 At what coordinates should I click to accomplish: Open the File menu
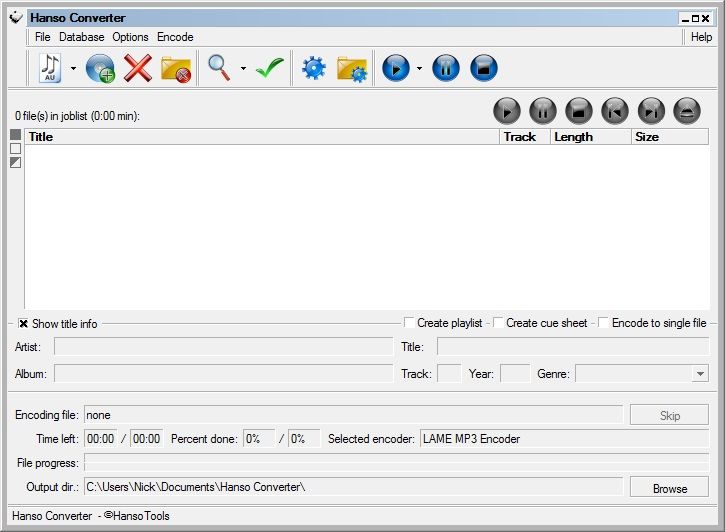[x=43, y=37]
